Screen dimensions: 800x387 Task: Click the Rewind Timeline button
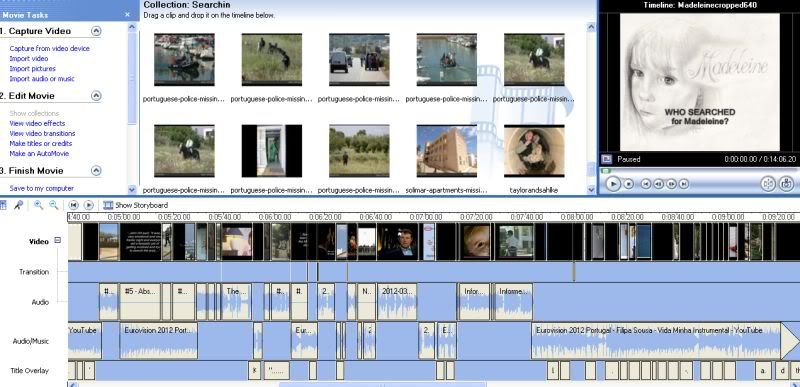(x=73, y=205)
